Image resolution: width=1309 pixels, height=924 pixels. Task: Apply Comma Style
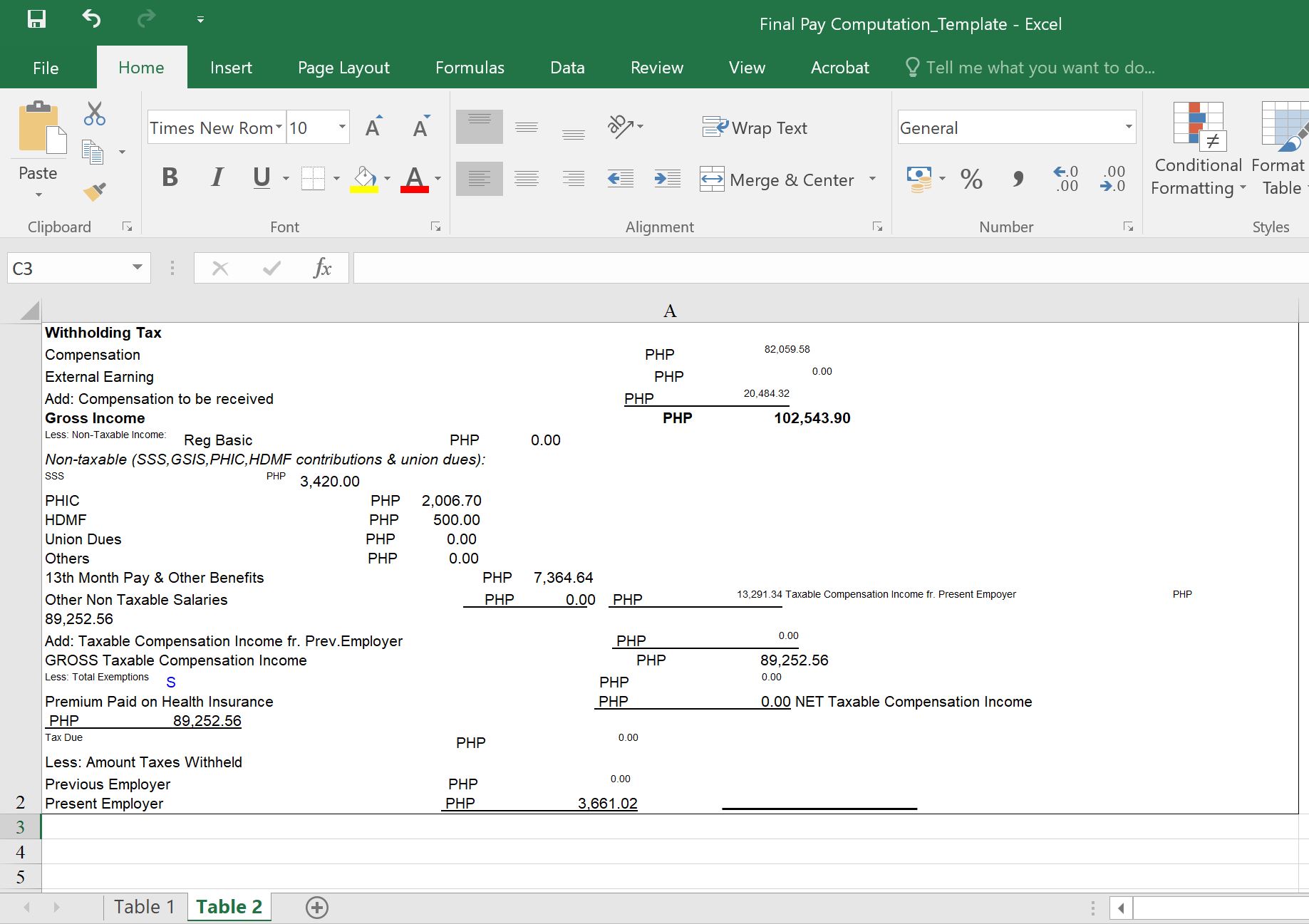pyautogui.click(x=1018, y=178)
